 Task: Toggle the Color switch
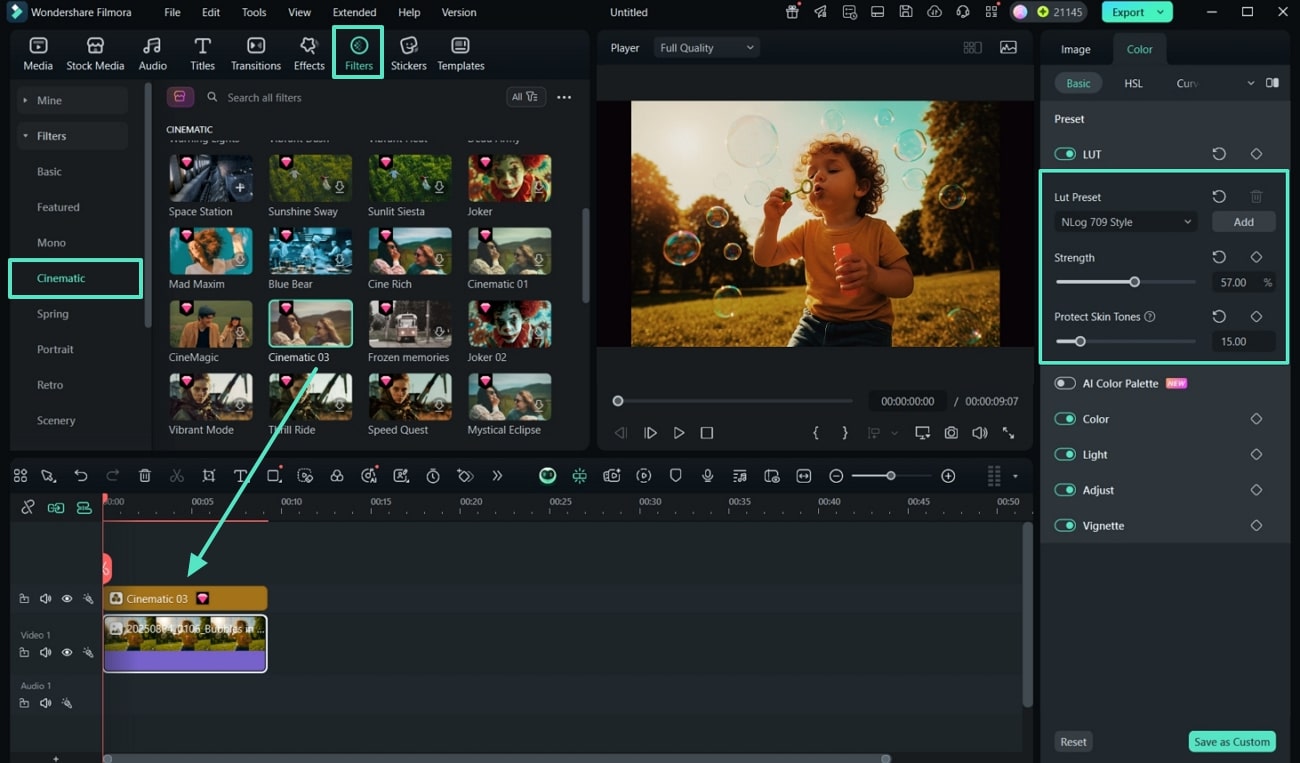point(1065,419)
